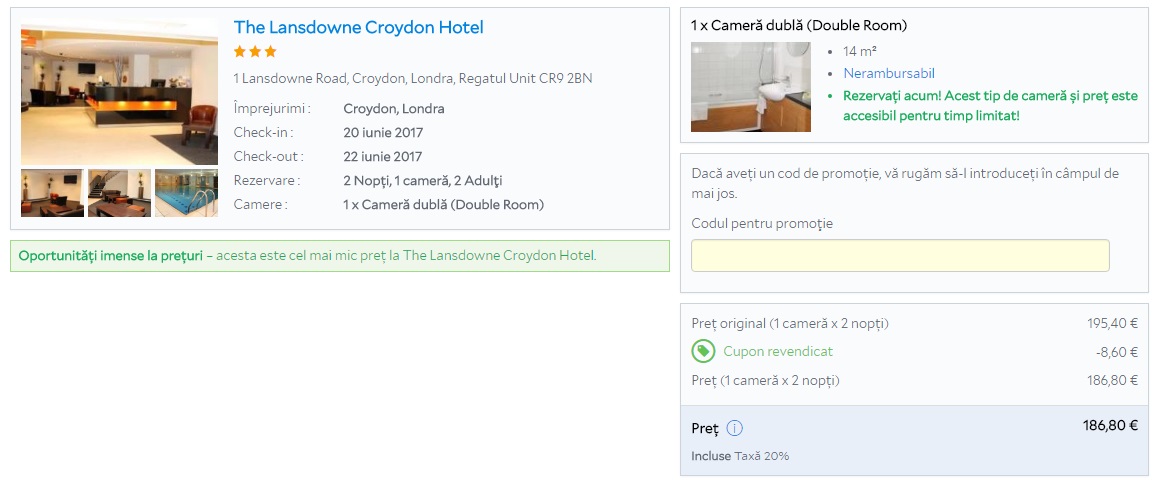This screenshot has width=1157, height=482.
Task: Click the total price 186,80 € in bold
Action: [x=1110, y=425]
